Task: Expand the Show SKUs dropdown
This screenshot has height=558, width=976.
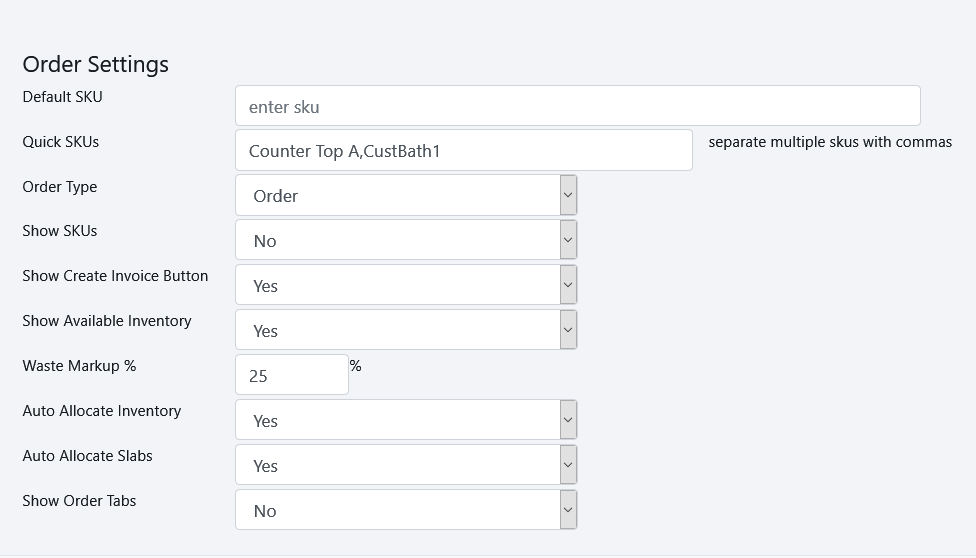Action: point(398,241)
